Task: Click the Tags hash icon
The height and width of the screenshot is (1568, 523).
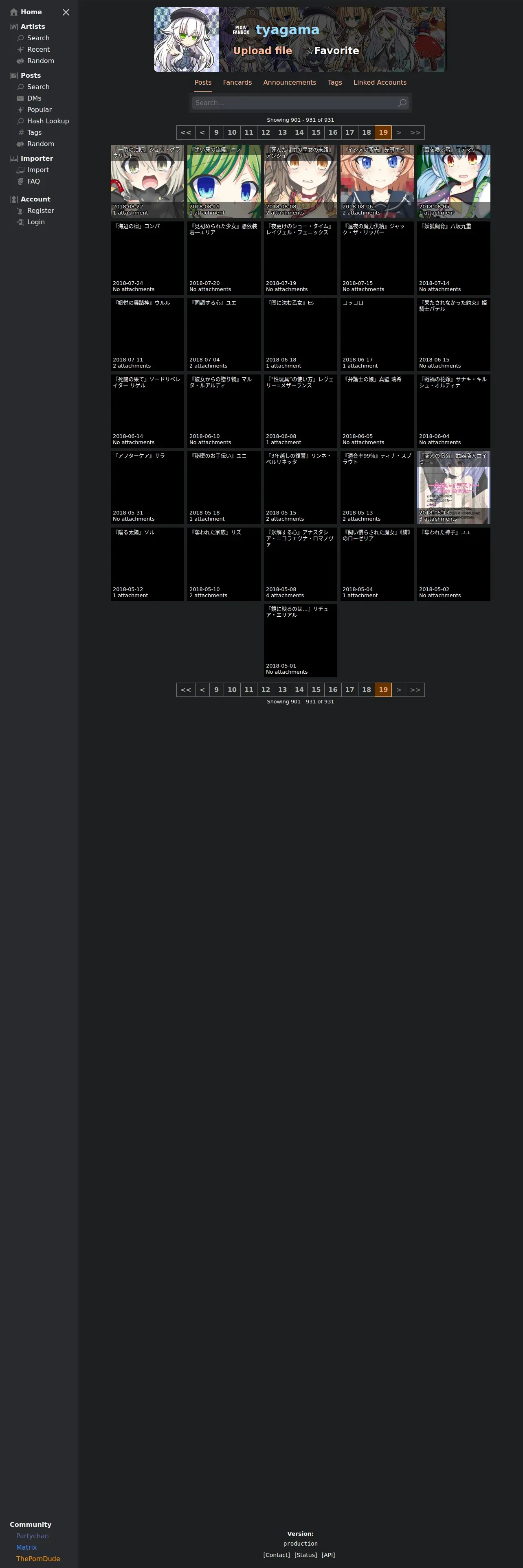Action: click(21, 133)
